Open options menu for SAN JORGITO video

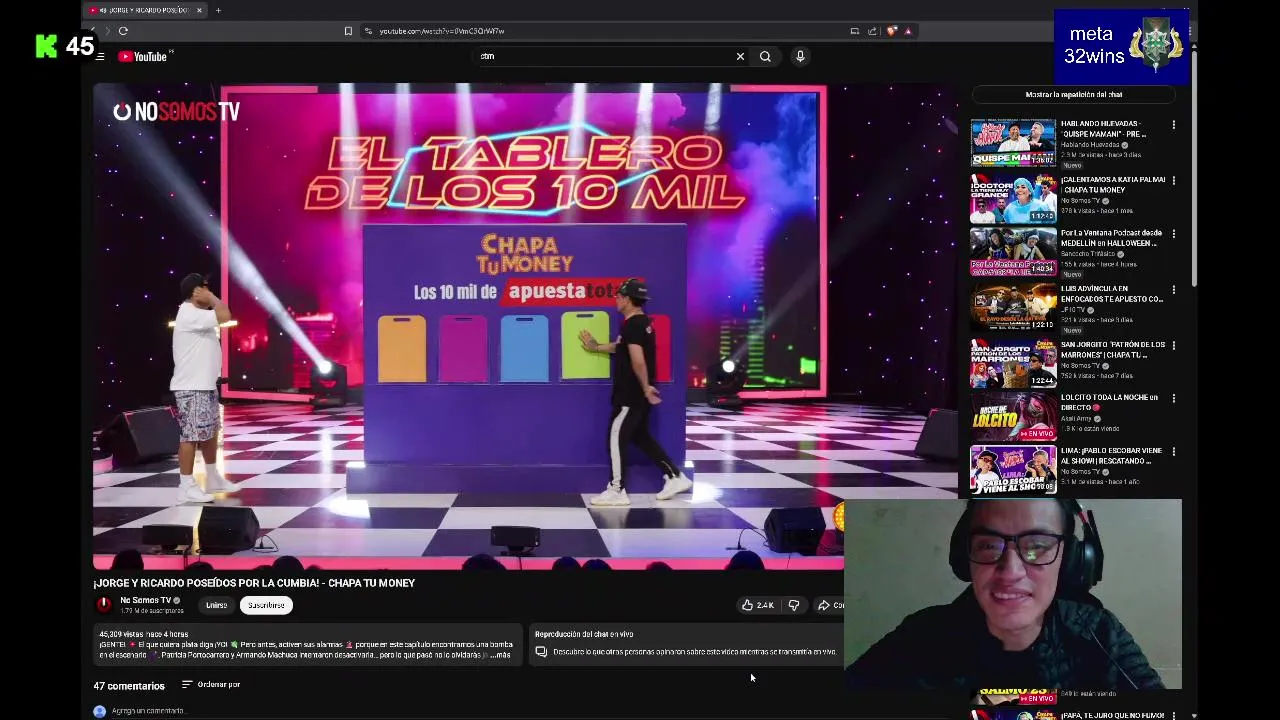coord(1174,346)
